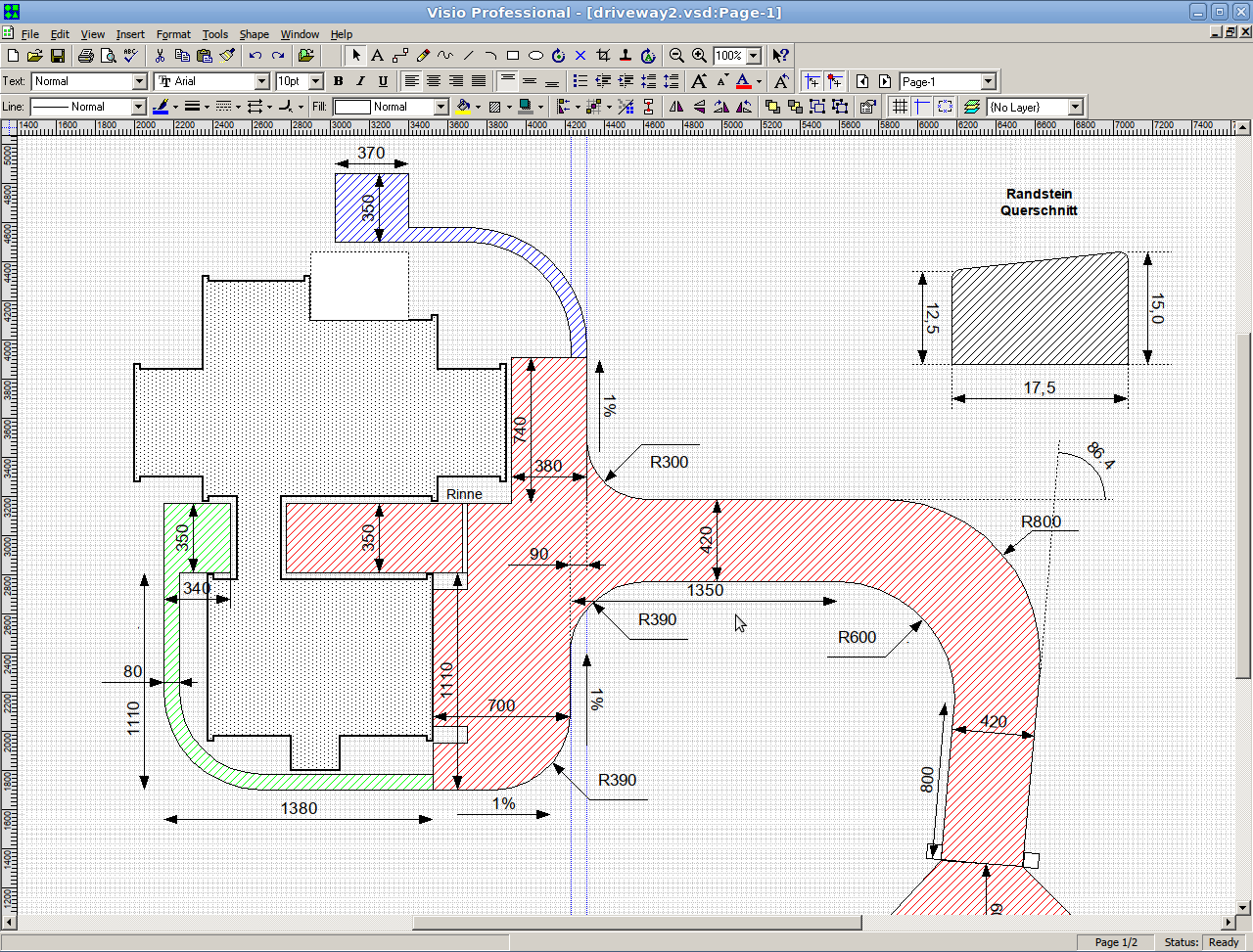Open the {No Layer} layer dropdown
Image resolution: width=1253 pixels, height=952 pixels.
pyautogui.click(x=1075, y=107)
